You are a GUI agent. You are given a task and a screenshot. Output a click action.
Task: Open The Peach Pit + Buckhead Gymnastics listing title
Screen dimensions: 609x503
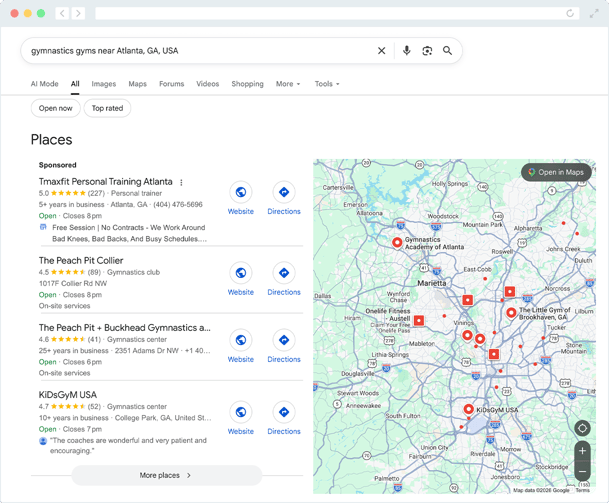click(124, 328)
